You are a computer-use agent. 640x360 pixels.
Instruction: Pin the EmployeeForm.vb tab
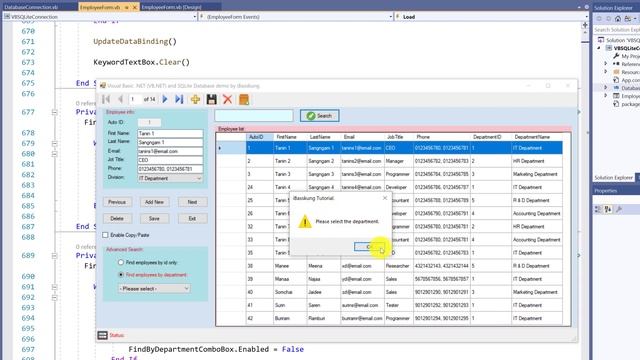tap(127, 7)
